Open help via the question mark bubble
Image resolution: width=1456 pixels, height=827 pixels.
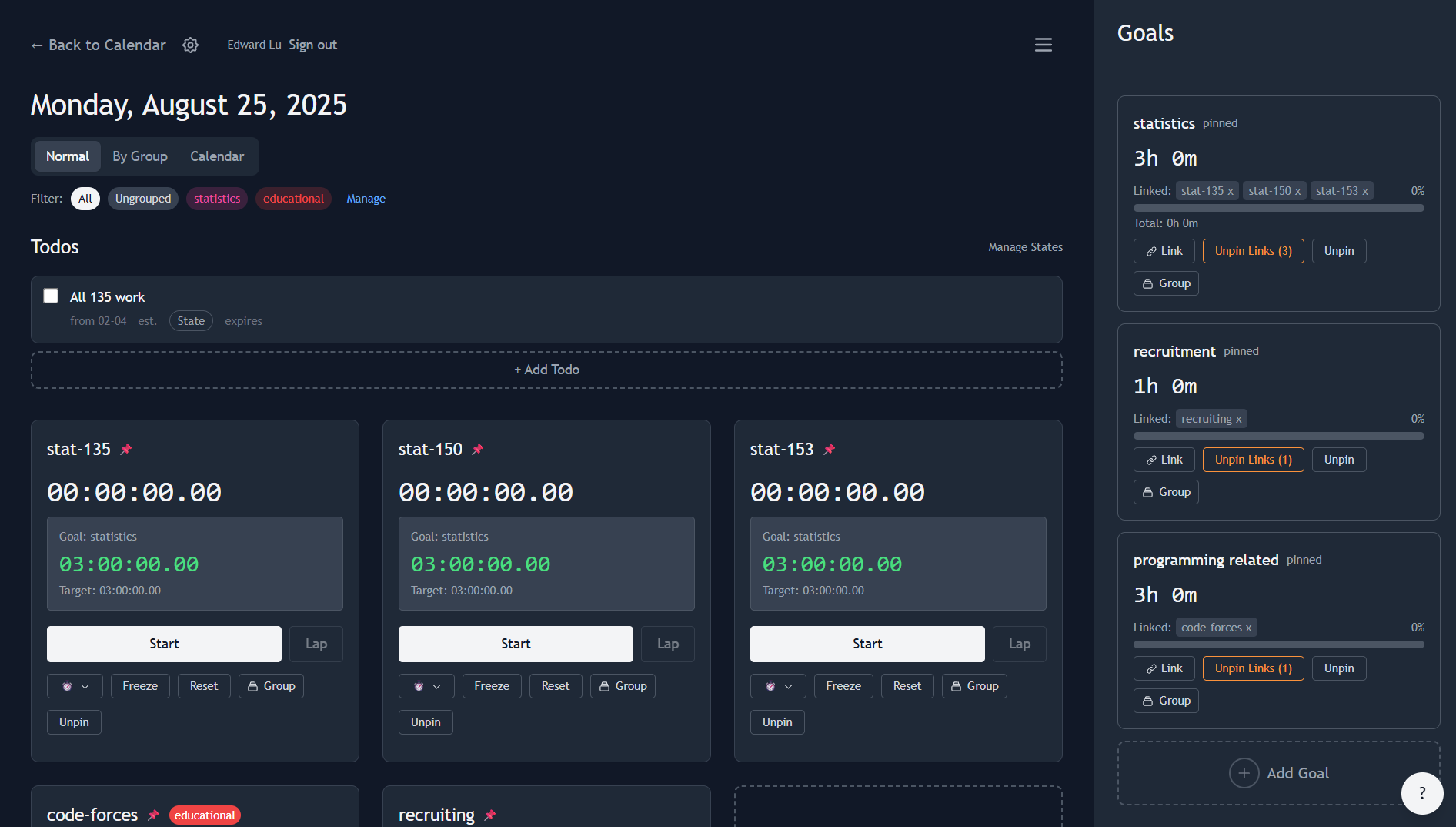point(1423,793)
